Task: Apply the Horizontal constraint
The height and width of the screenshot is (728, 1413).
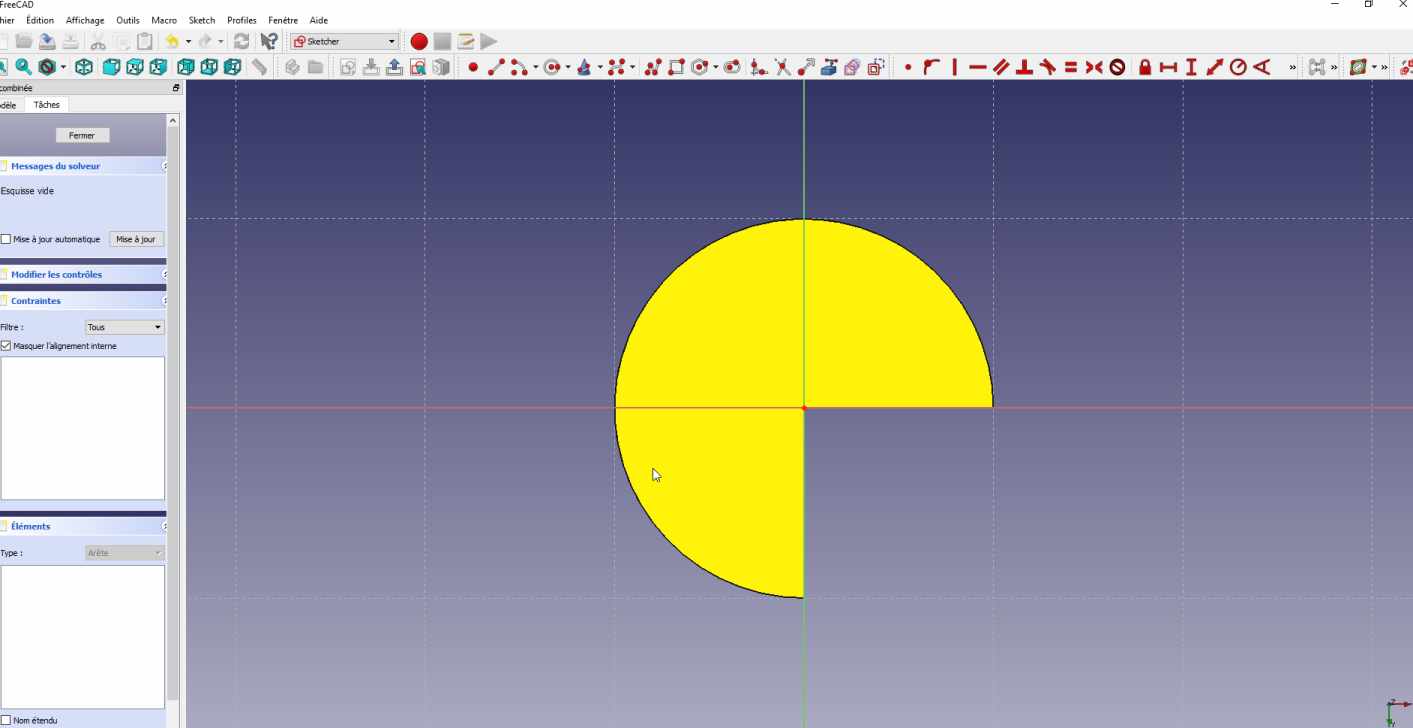Action: (978, 67)
